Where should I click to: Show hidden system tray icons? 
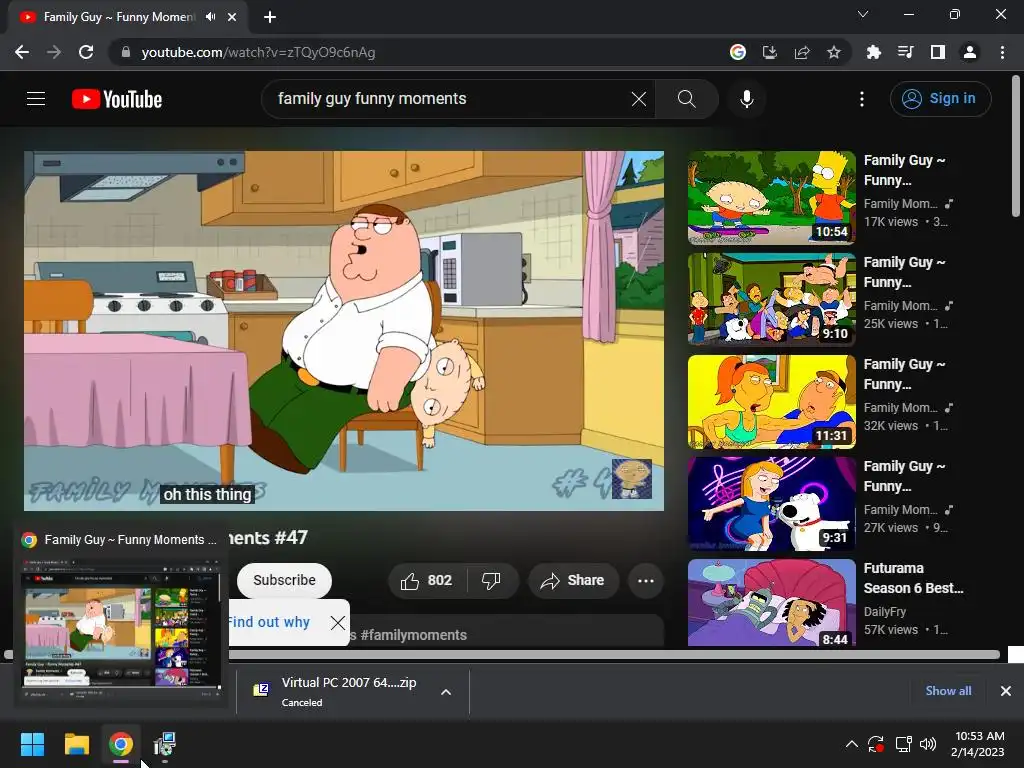point(852,744)
